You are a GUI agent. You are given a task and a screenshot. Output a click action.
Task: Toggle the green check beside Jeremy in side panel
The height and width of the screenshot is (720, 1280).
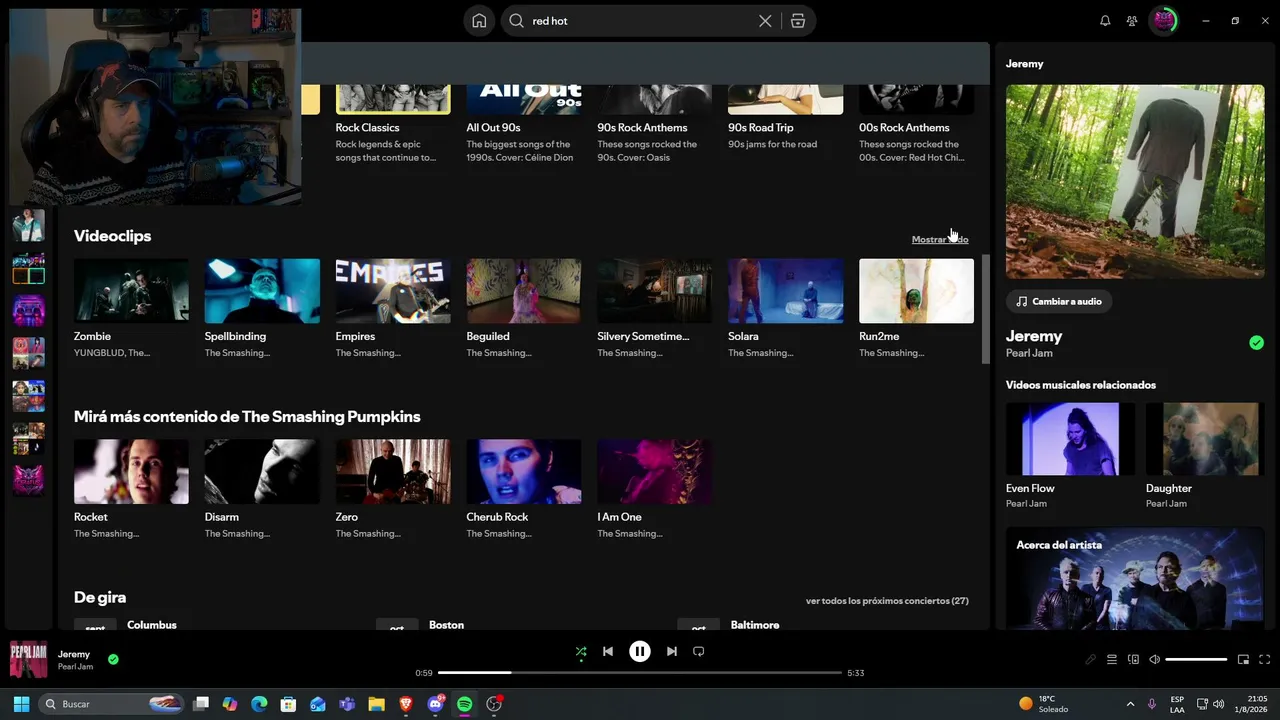[1256, 343]
